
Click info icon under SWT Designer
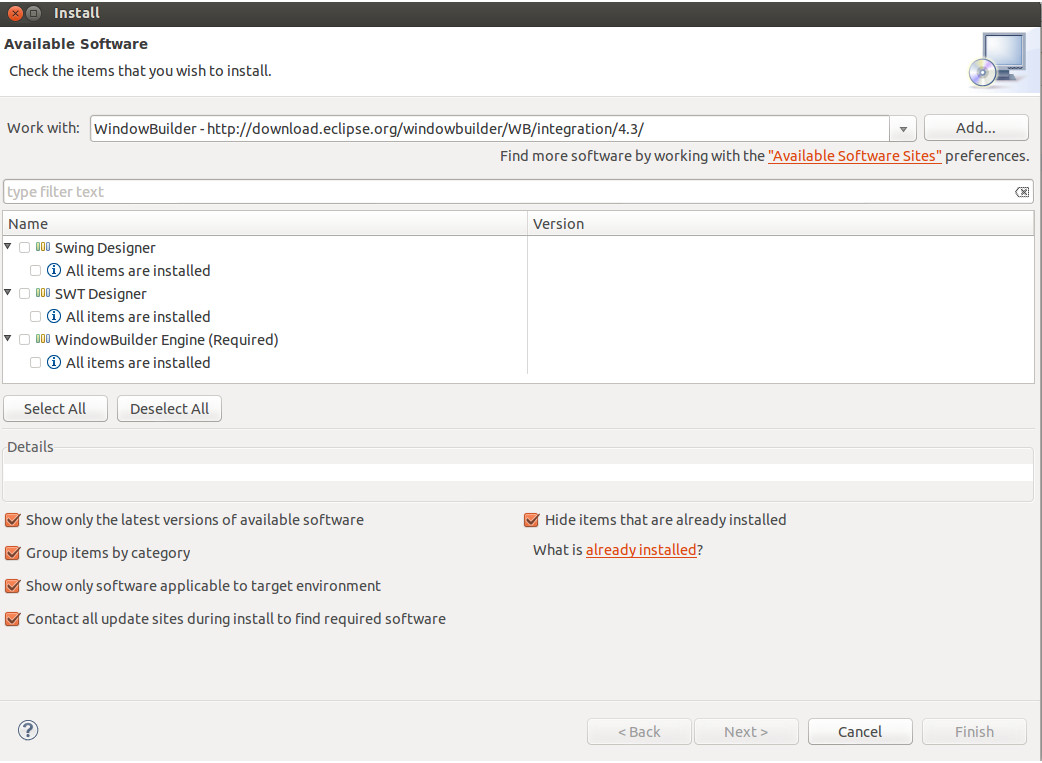coord(54,316)
